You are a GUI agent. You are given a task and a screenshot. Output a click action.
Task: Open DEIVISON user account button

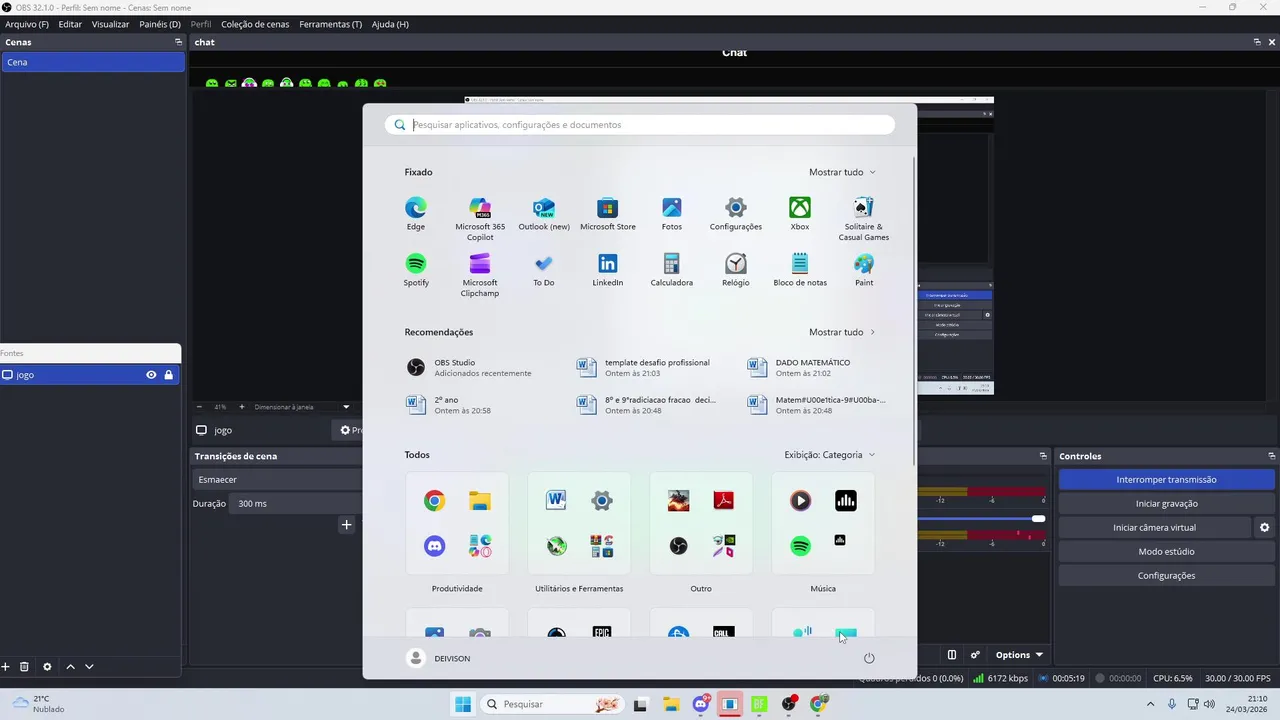(x=439, y=658)
